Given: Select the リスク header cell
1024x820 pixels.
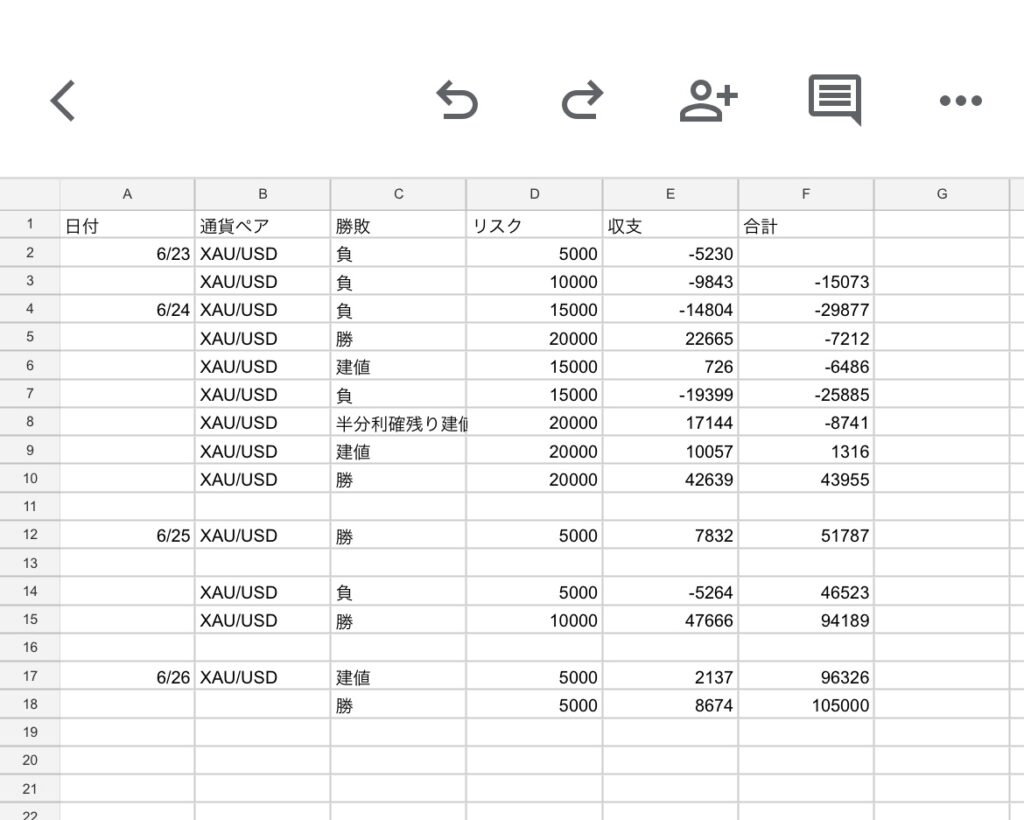Looking at the screenshot, I should pyautogui.click(x=534, y=225).
